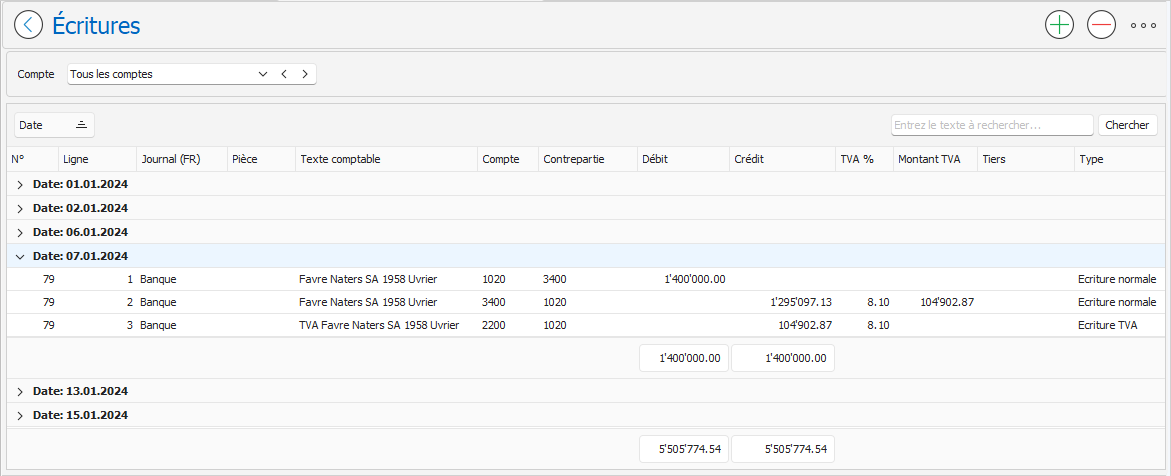Click the Tiers column header
This screenshot has height=476, width=1171.
[1026, 159]
